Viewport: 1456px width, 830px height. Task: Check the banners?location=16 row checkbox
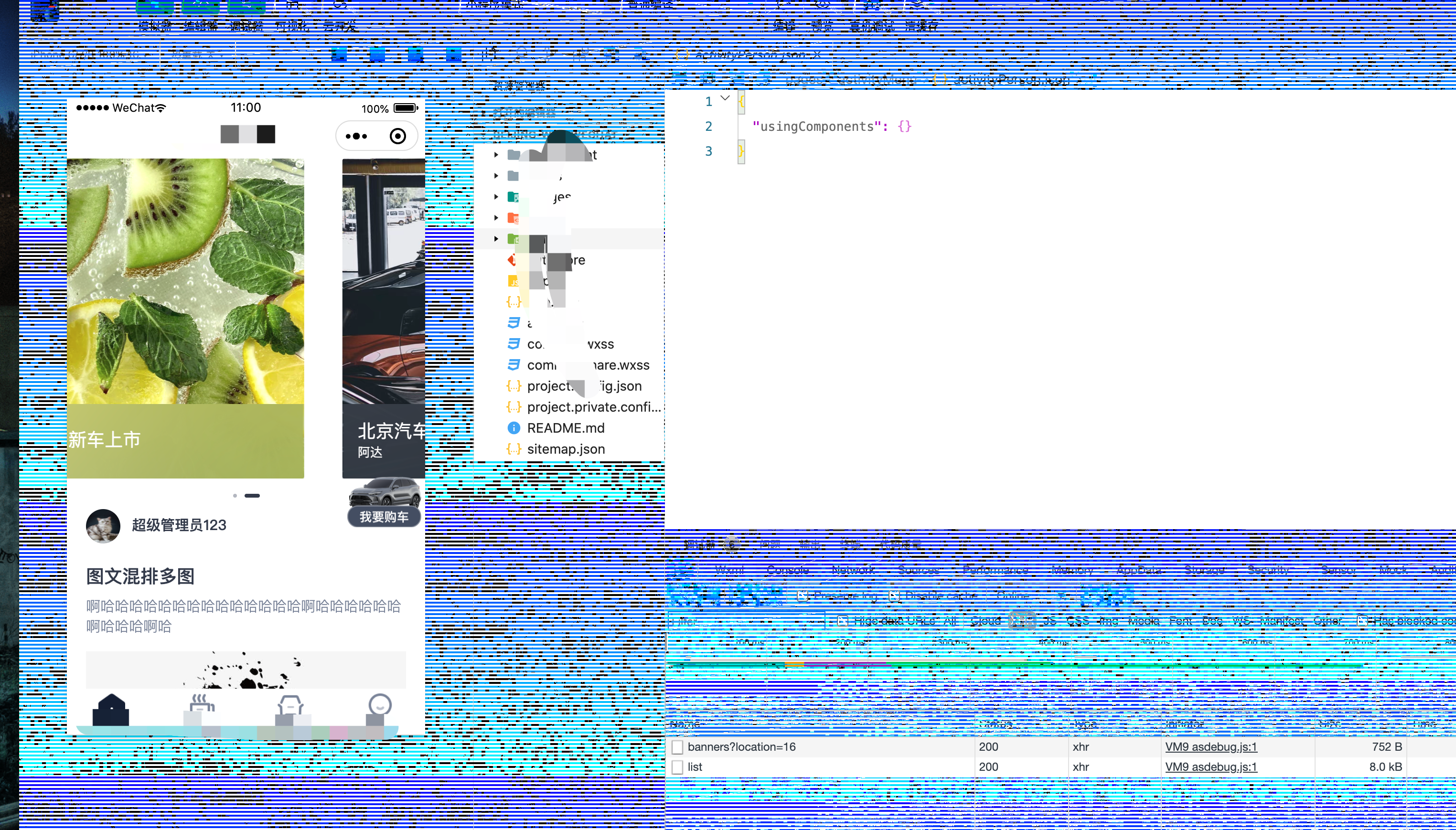[x=677, y=747]
